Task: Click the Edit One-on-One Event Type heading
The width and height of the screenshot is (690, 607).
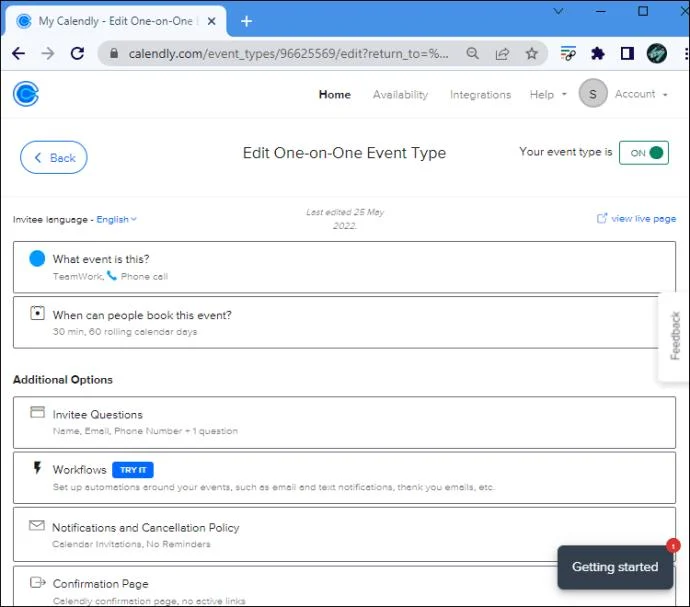Action: click(x=345, y=153)
